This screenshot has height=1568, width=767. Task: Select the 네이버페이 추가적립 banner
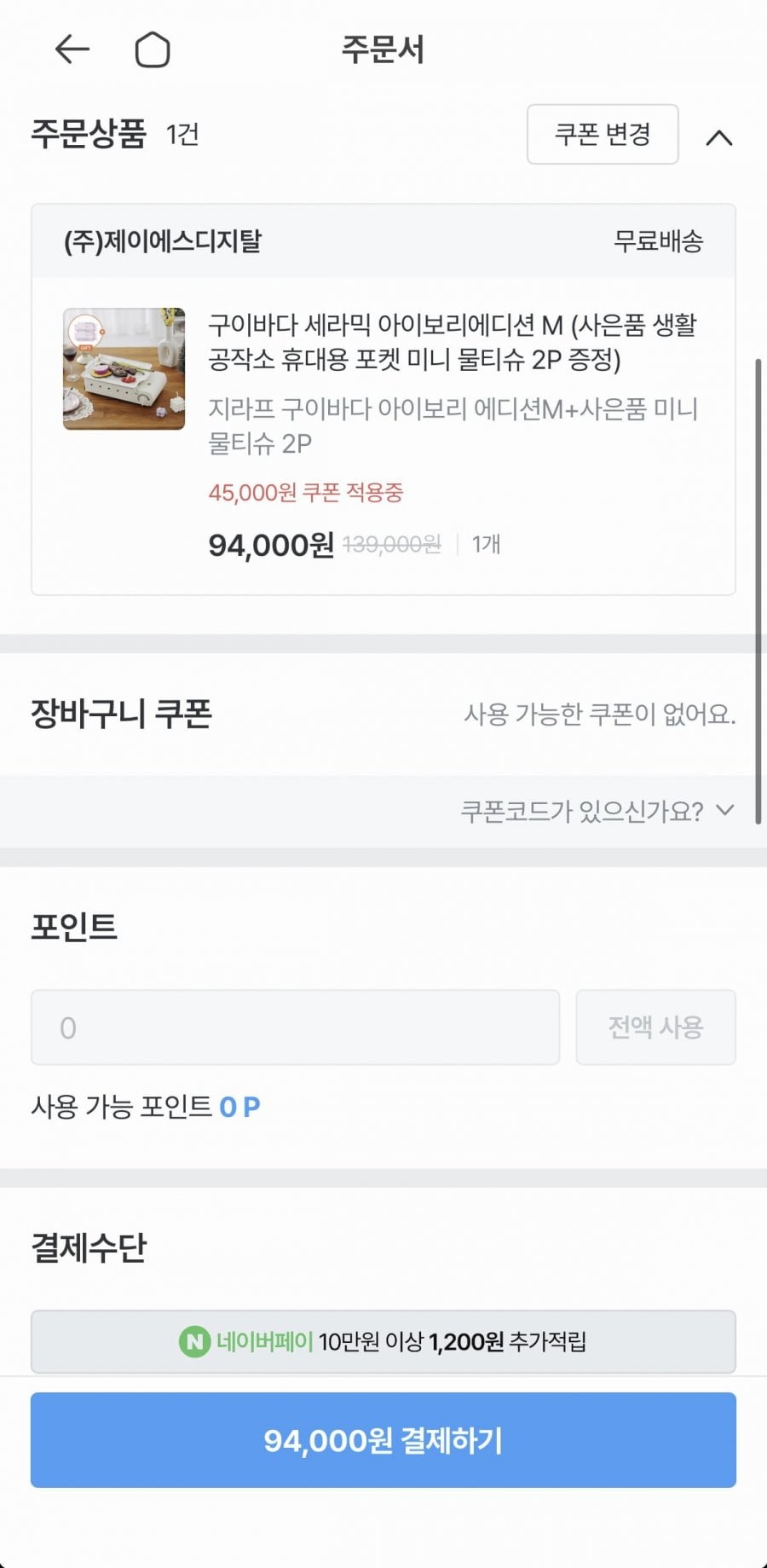coord(383,1342)
